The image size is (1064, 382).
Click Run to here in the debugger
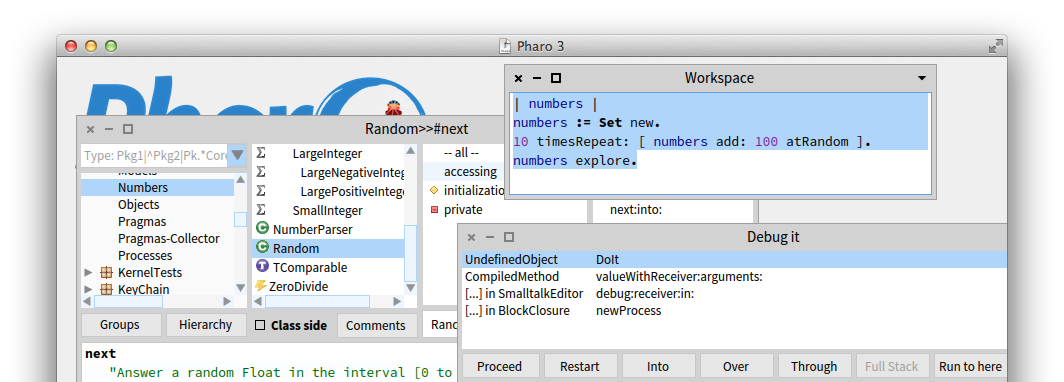[970, 366]
